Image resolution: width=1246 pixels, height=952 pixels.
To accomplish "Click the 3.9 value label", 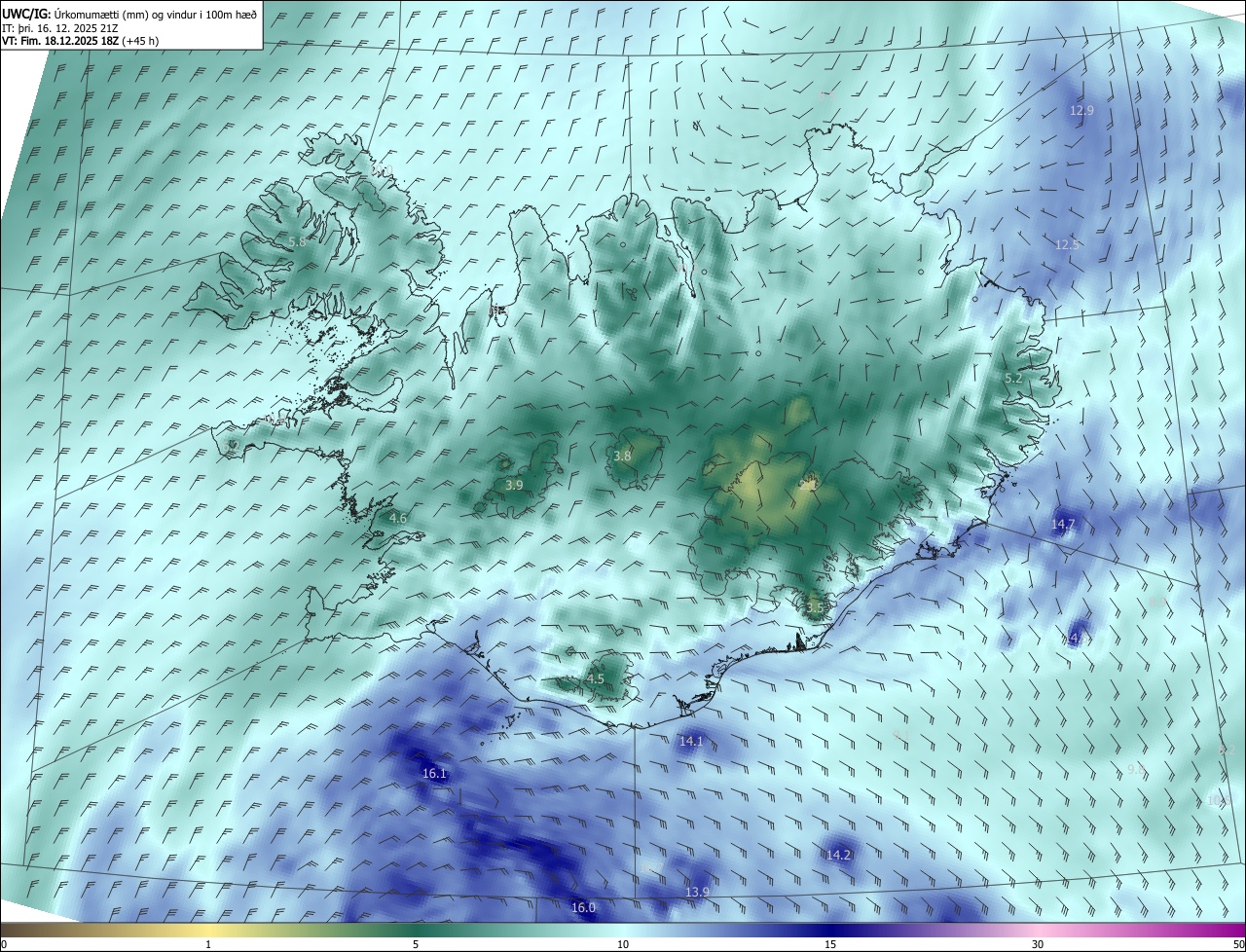I will point(514,485).
